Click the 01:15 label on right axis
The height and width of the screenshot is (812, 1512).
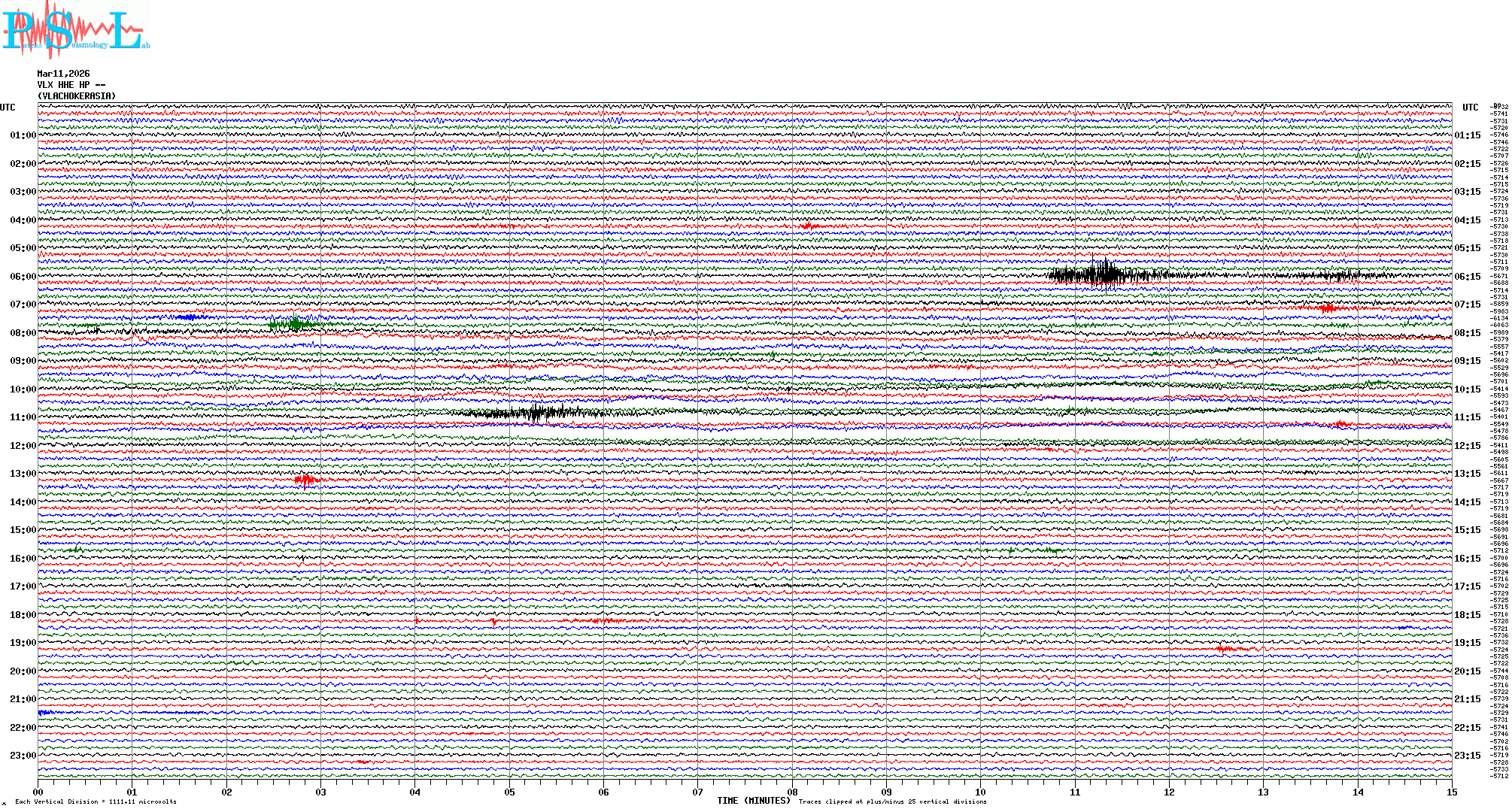[1467, 136]
